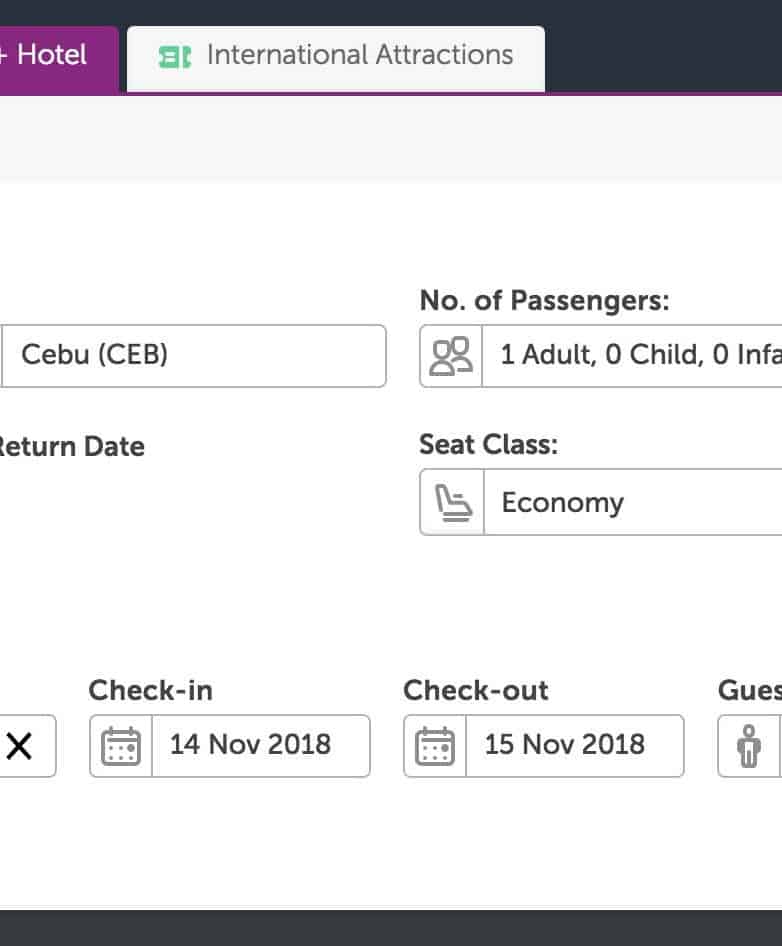This screenshot has width=782, height=946.
Task: Click the Return Date label
Action: point(70,447)
